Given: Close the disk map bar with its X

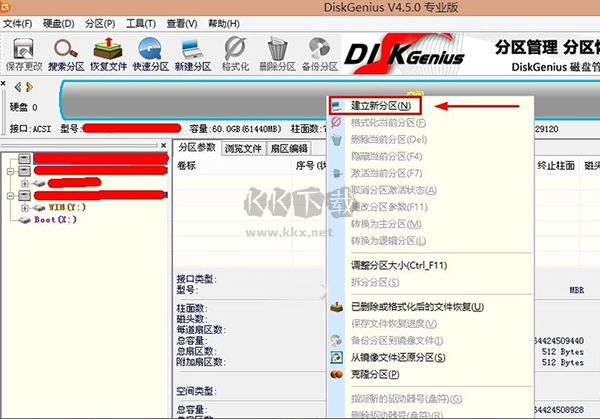Looking at the screenshot, I should point(3,83).
